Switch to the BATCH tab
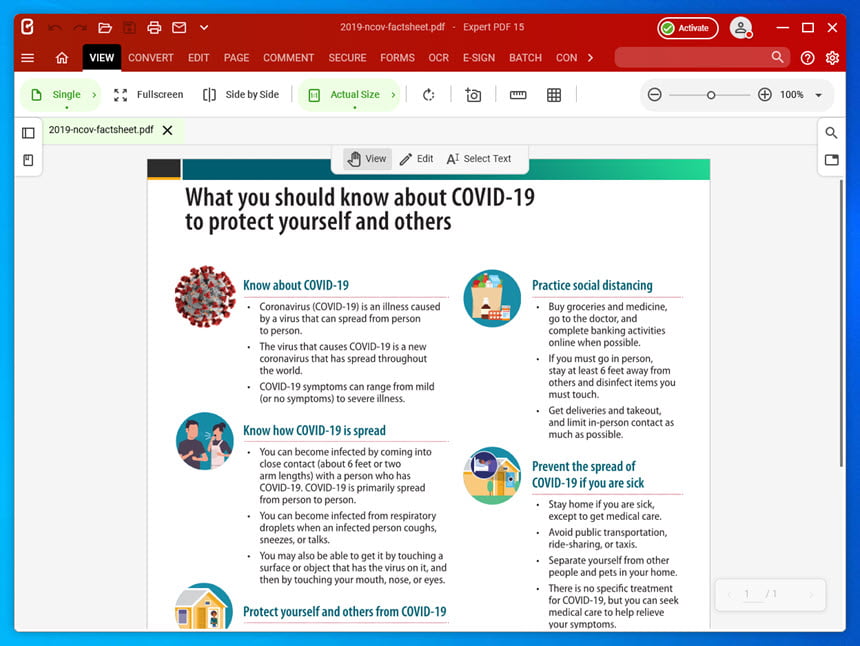The width and height of the screenshot is (860, 646). click(525, 58)
